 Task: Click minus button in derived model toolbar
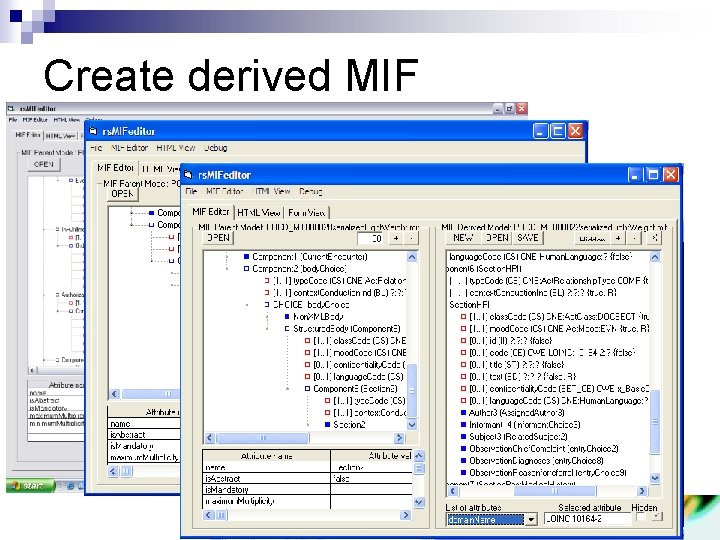pos(634,237)
